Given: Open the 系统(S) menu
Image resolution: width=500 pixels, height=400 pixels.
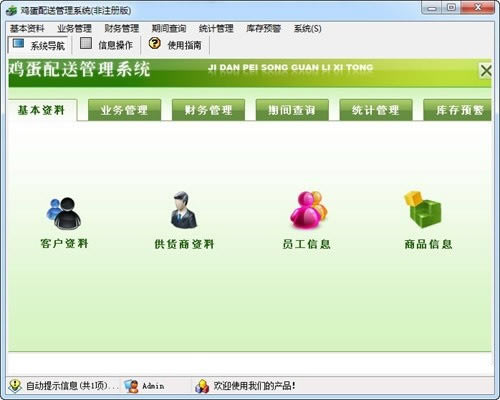Looking at the screenshot, I should (x=307, y=29).
